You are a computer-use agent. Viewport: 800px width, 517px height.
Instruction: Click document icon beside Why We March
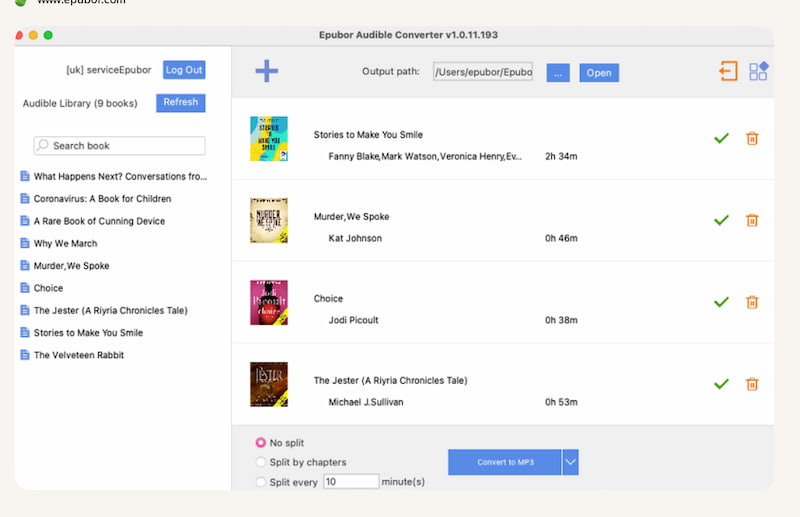tap(24, 243)
